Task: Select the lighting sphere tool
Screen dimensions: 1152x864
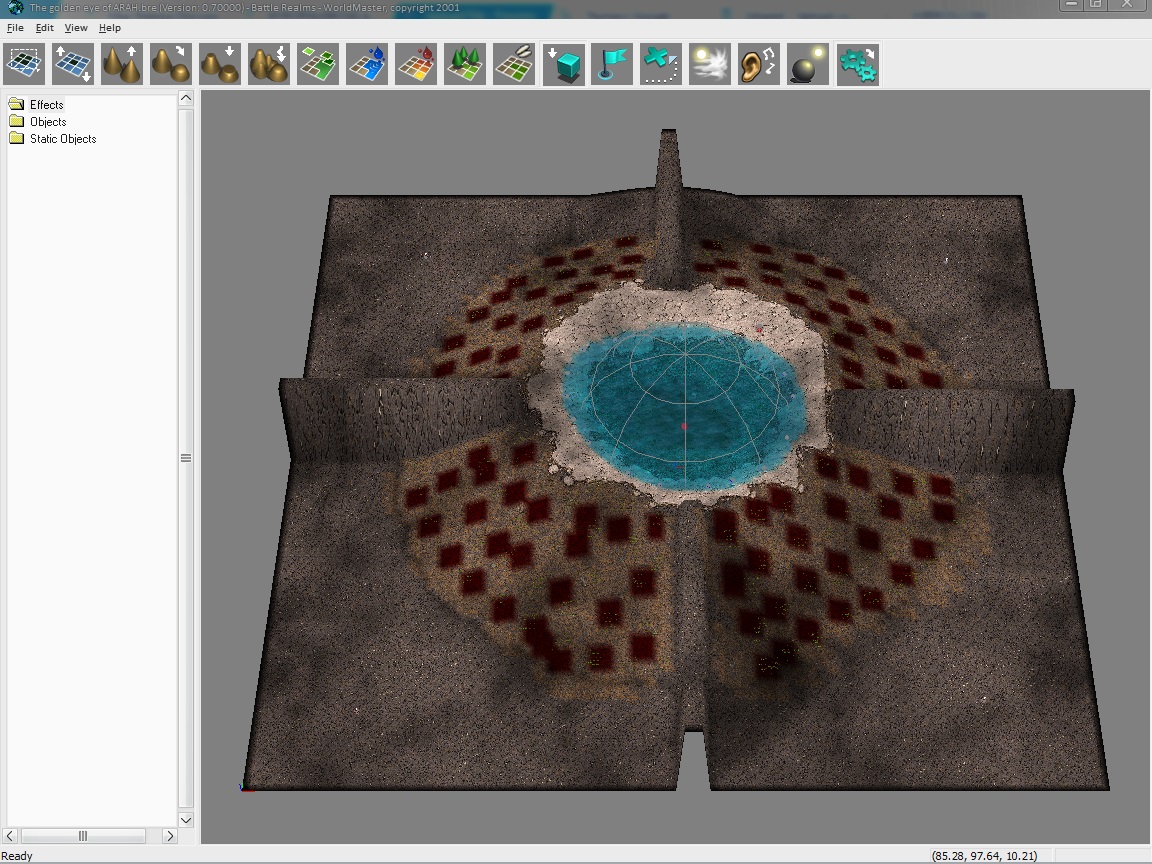Action: [x=808, y=64]
